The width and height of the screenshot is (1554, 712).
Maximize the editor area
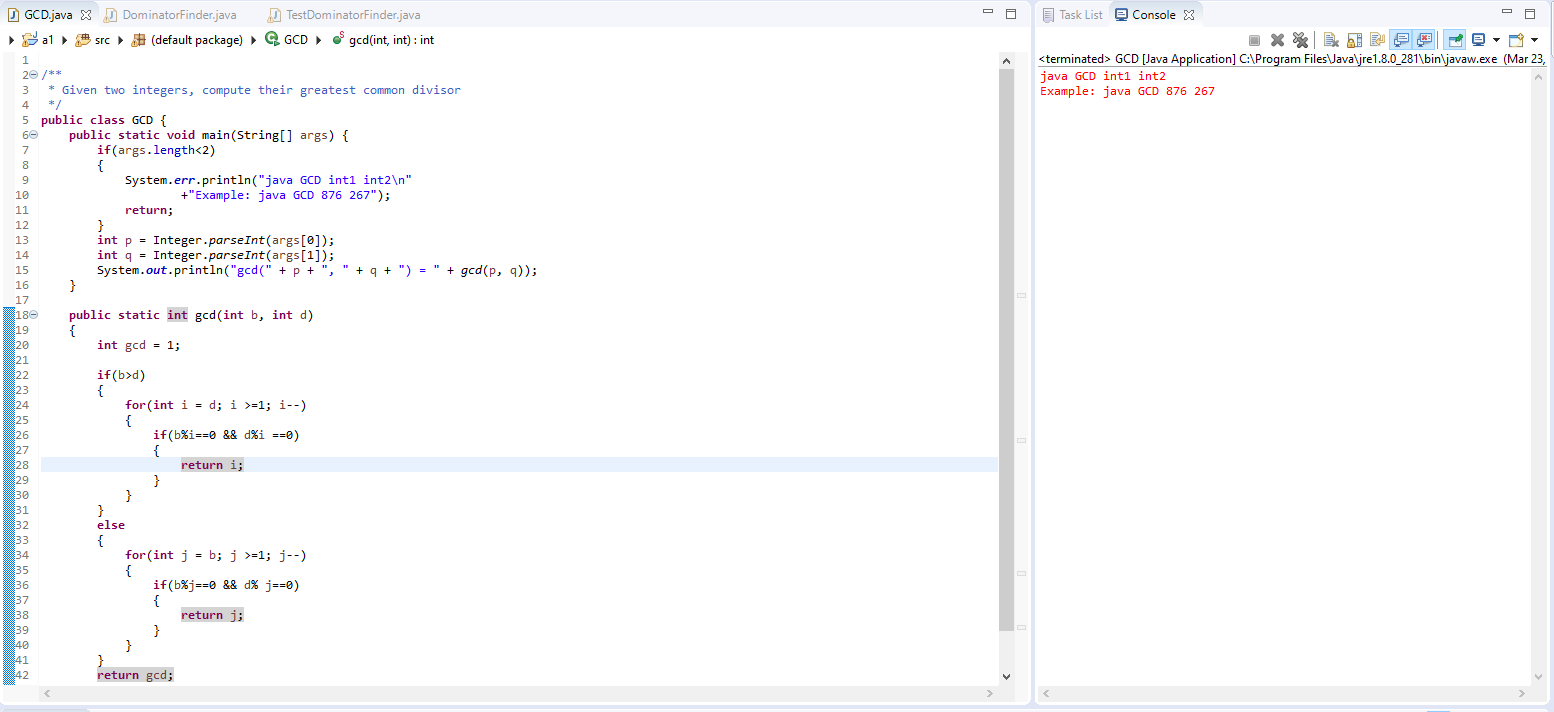coord(1011,14)
